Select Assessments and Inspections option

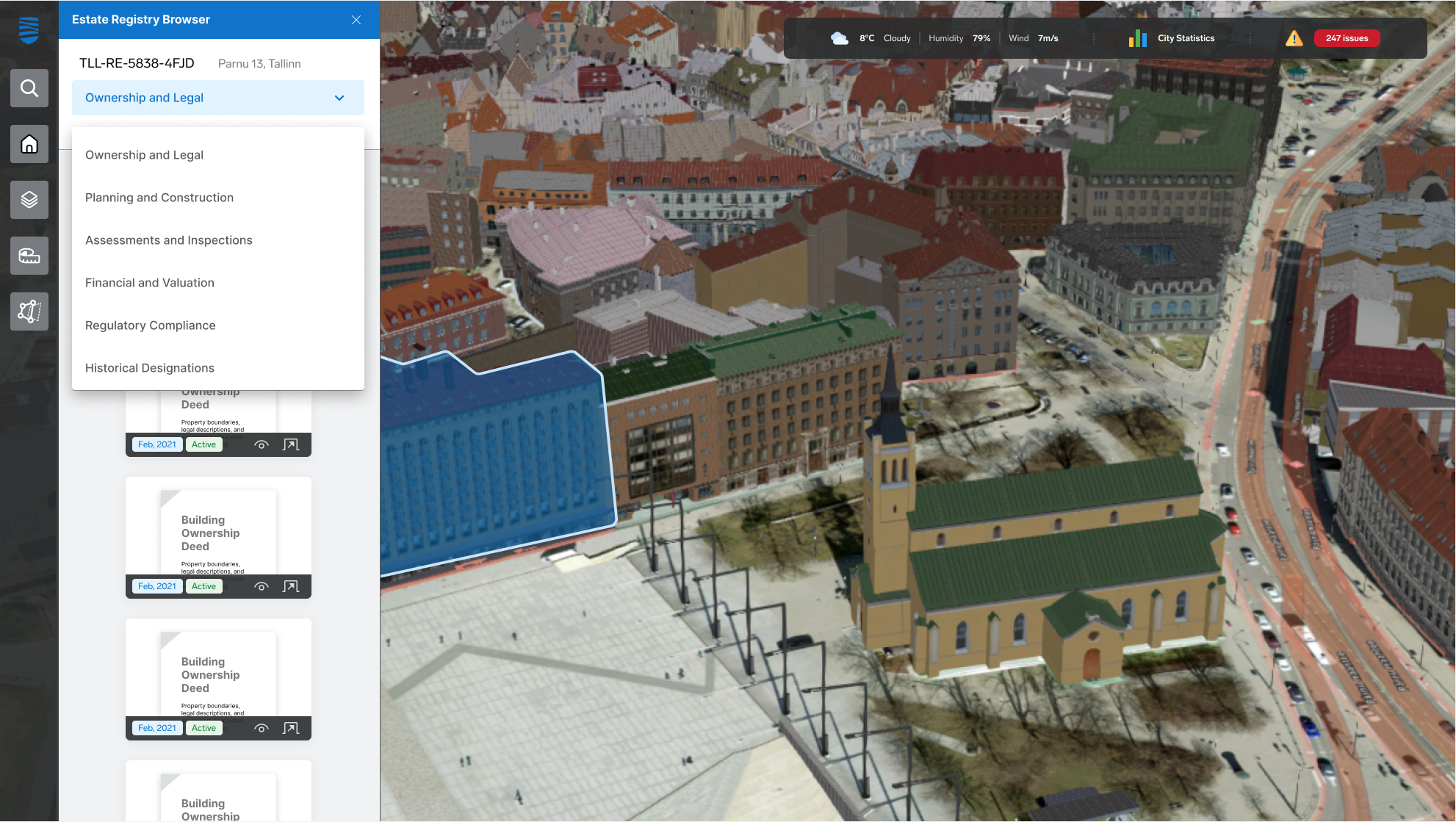click(x=218, y=240)
